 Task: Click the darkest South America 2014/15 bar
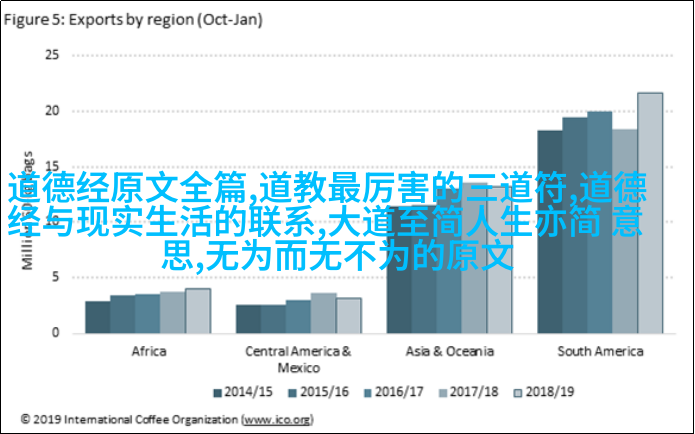pos(549,231)
